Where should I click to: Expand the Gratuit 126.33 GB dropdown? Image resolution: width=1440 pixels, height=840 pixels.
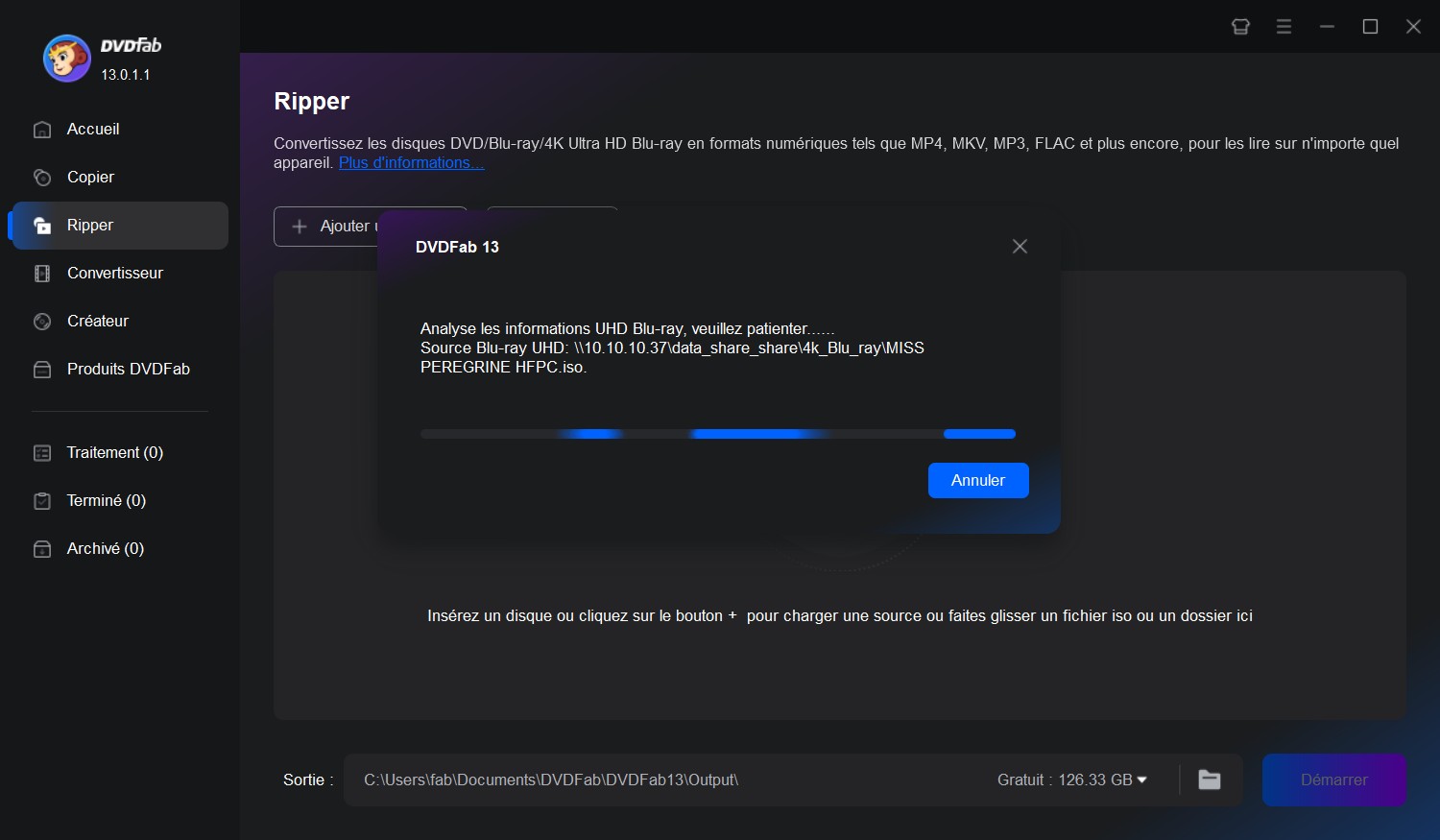click(1072, 780)
